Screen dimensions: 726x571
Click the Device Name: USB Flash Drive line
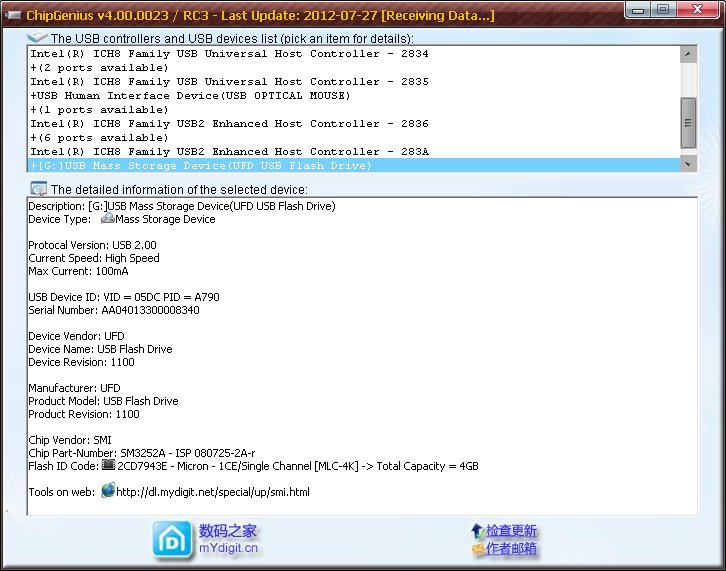[100, 349]
